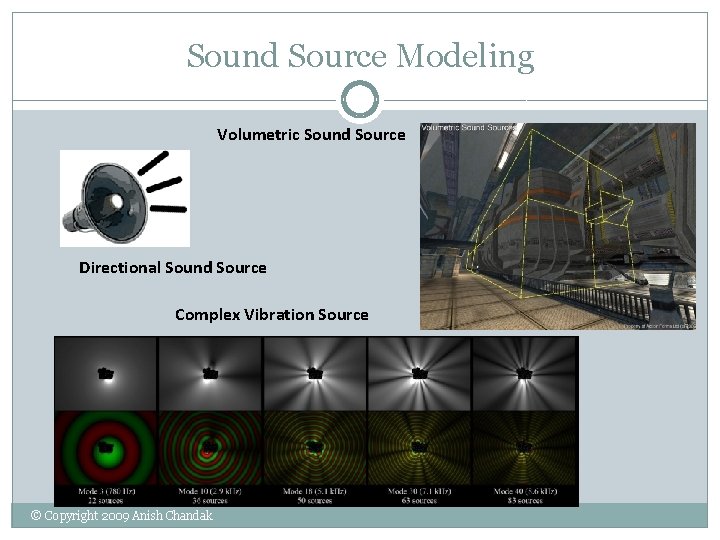
Task: Select grayscale radiation image above Mode 40
Action: (524, 374)
